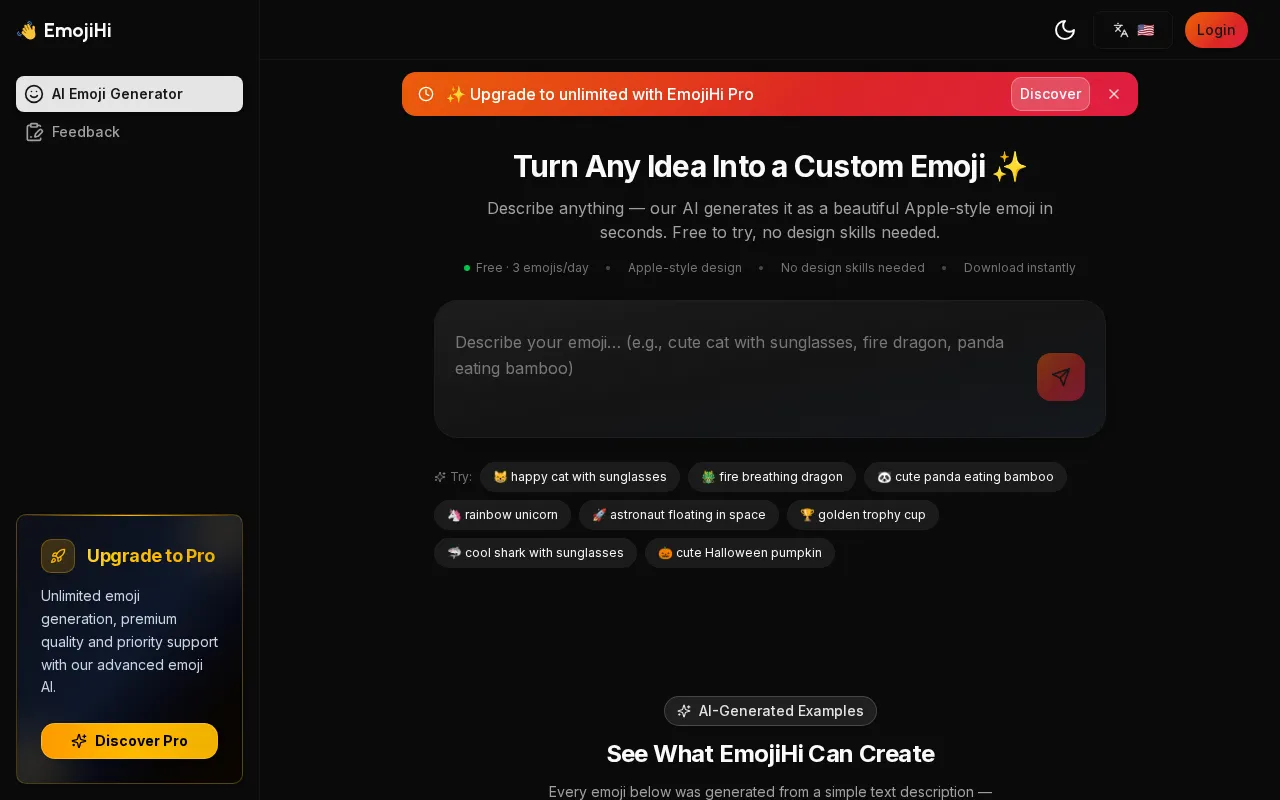
Task: Click the EmojiHi logo in the sidebar
Action: click(x=64, y=30)
